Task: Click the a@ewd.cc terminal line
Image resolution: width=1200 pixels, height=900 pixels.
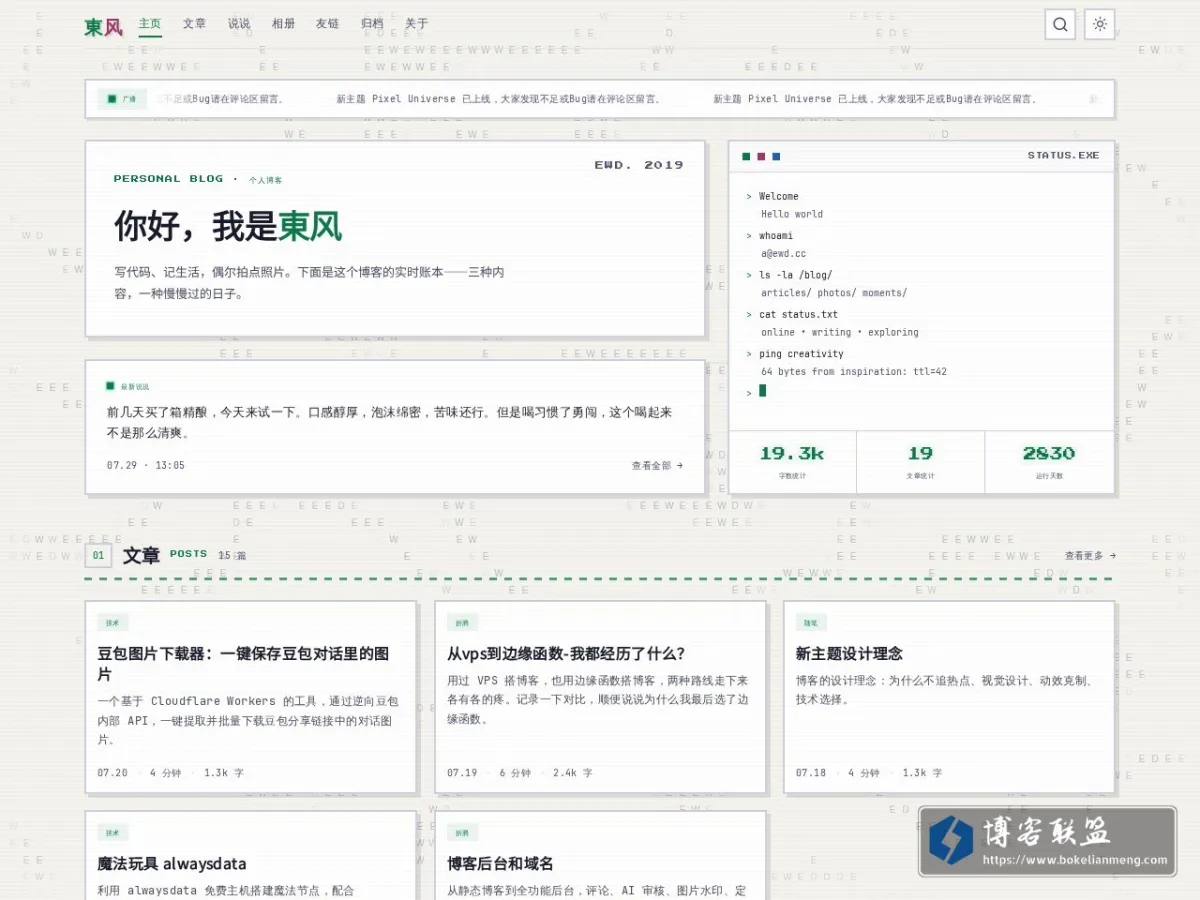Action: tap(783, 253)
